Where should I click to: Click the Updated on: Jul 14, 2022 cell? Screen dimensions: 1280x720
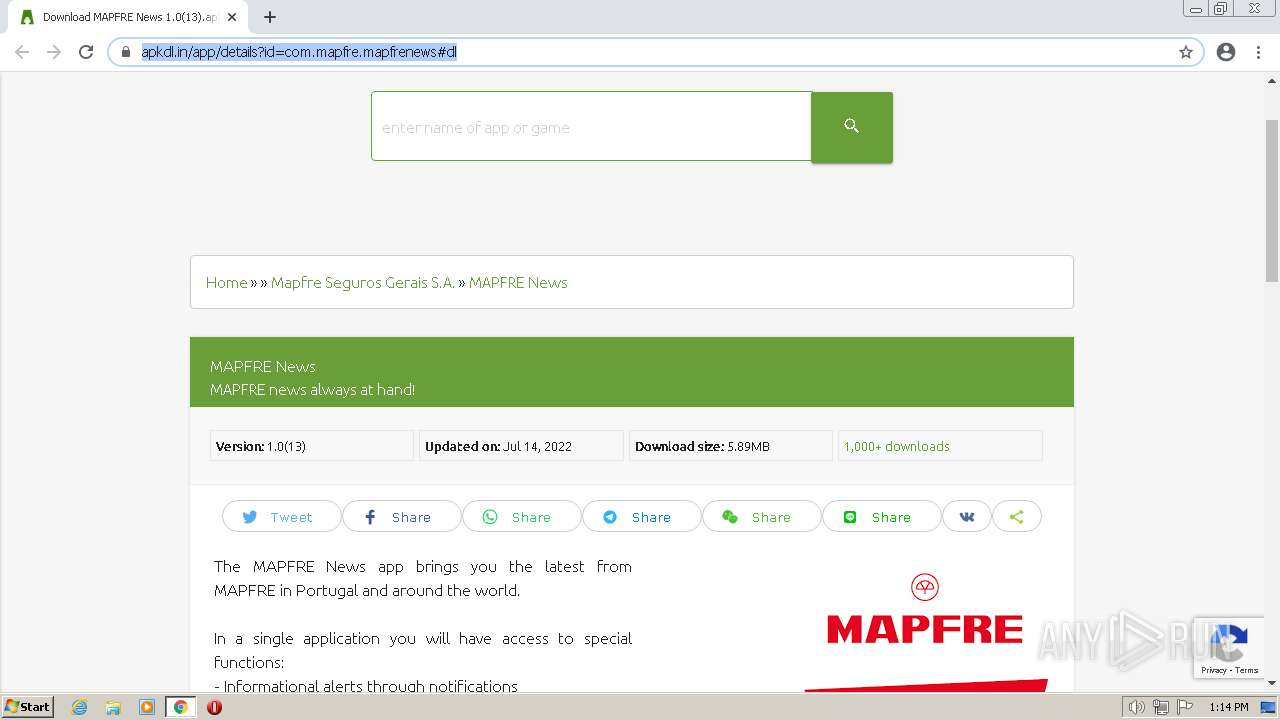pos(521,446)
